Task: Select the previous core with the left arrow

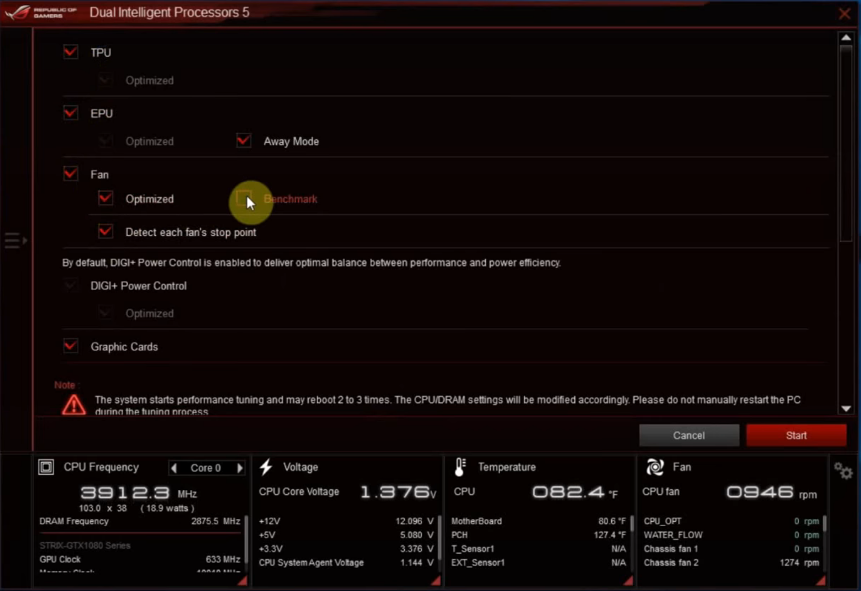Action: point(174,468)
